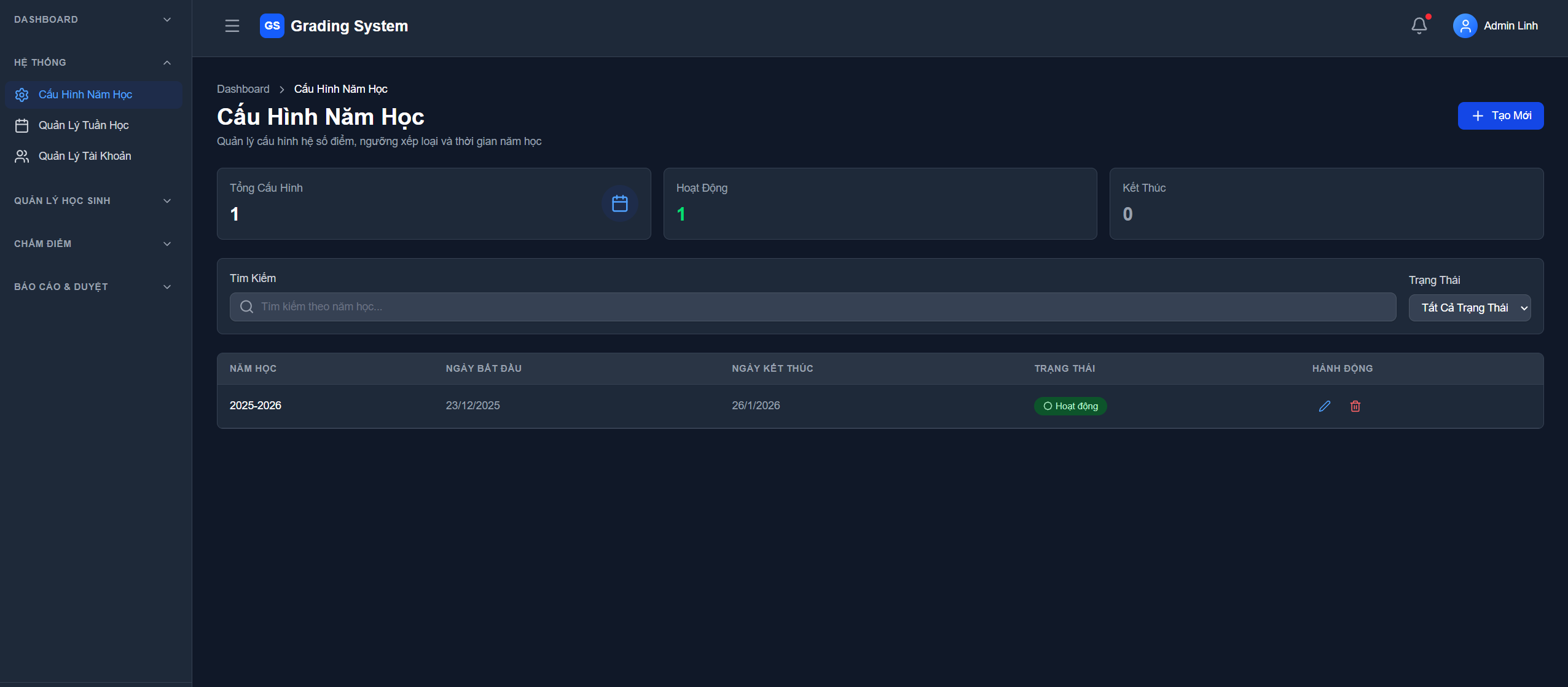Open Quản Lý Tuần Học menu item
Image resolution: width=1568 pixels, height=687 pixels.
pos(84,125)
